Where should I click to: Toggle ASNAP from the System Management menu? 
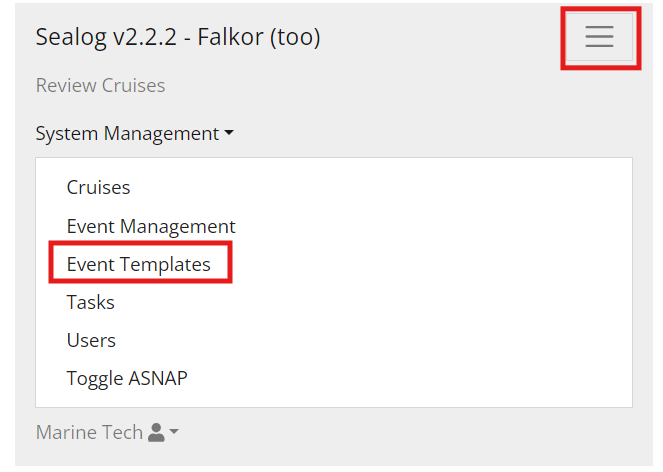[127, 378]
